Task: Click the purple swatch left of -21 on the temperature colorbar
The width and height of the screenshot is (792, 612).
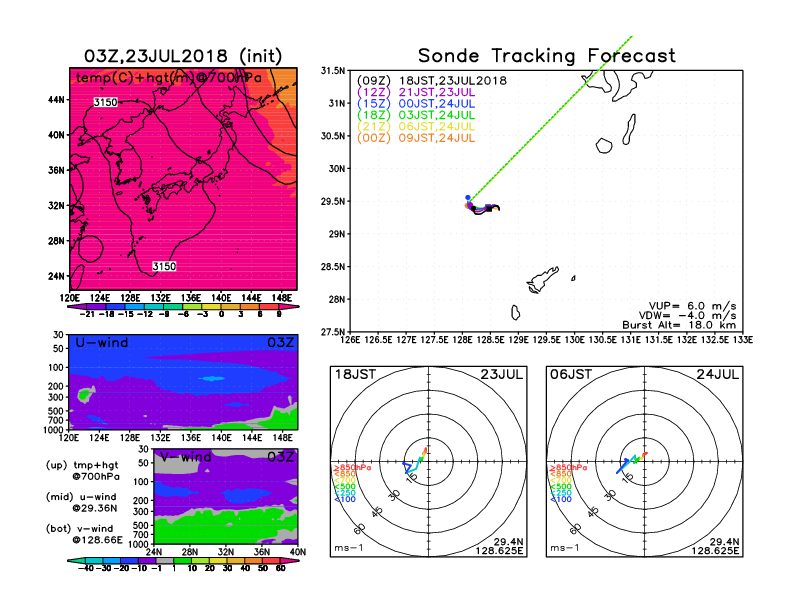Action: [x=80, y=307]
